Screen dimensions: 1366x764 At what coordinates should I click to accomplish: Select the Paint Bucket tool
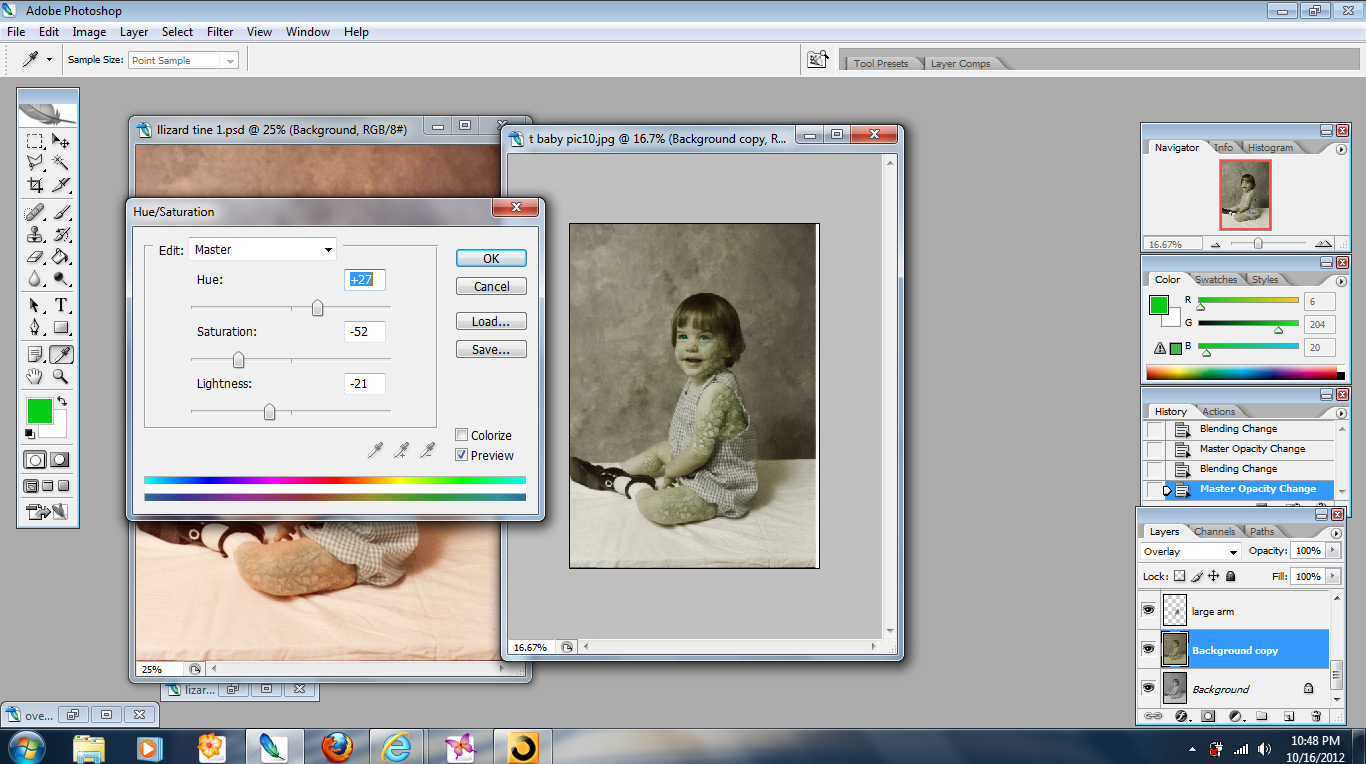coord(61,257)
